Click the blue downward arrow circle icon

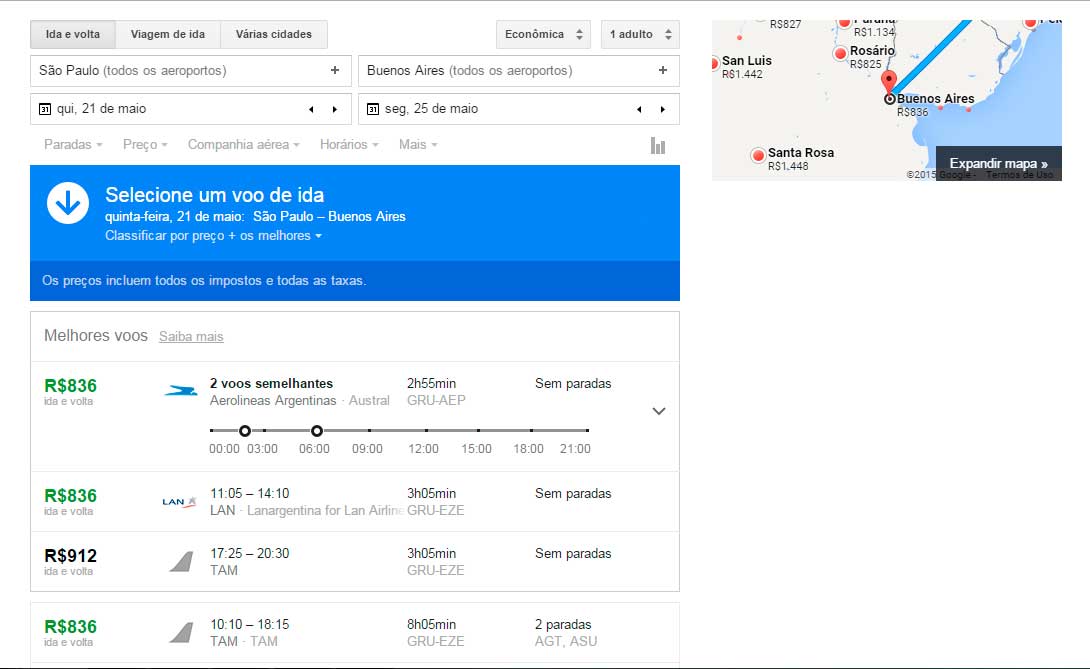[x=67, y=202]
